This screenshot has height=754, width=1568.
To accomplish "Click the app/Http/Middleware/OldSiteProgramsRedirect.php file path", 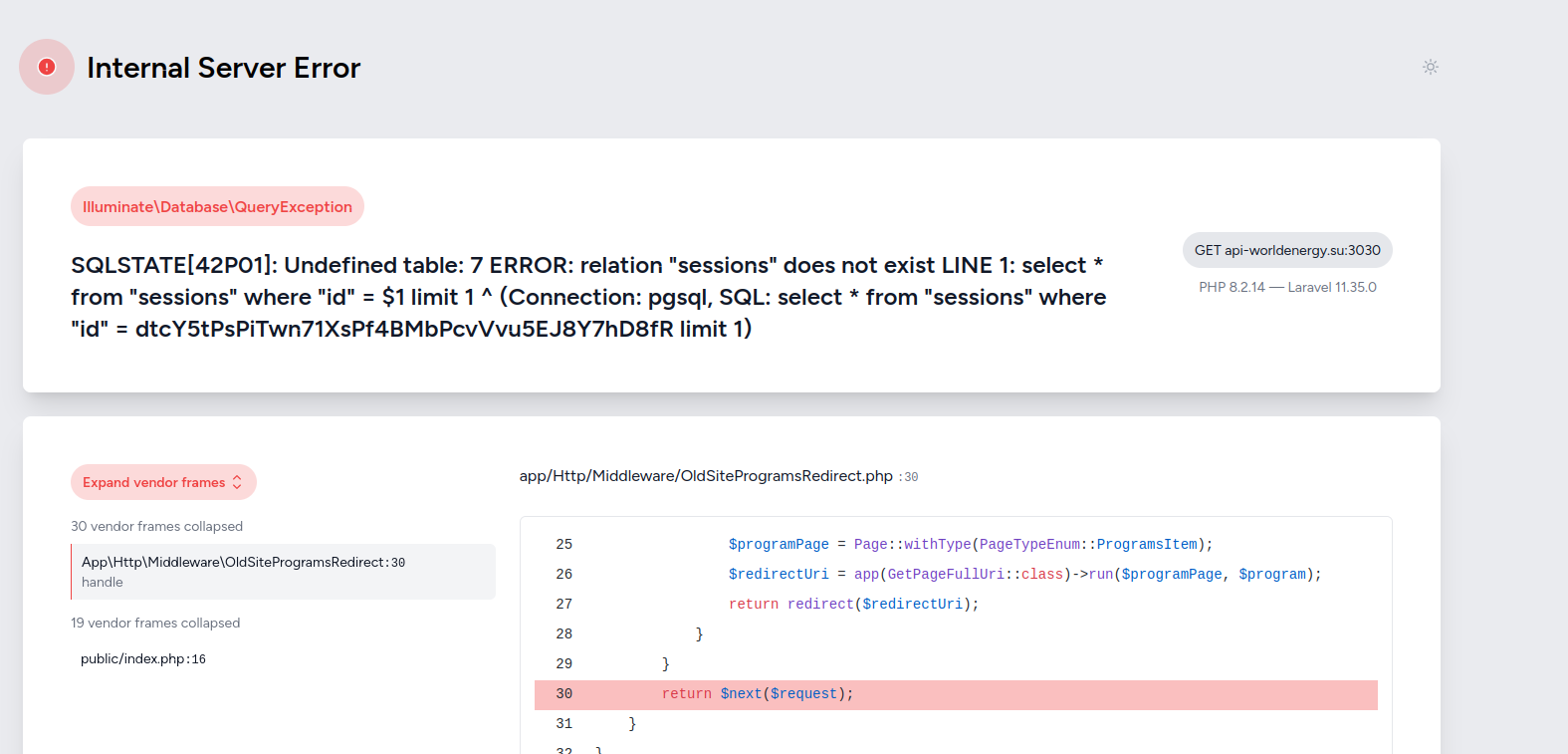I will 706,476.
